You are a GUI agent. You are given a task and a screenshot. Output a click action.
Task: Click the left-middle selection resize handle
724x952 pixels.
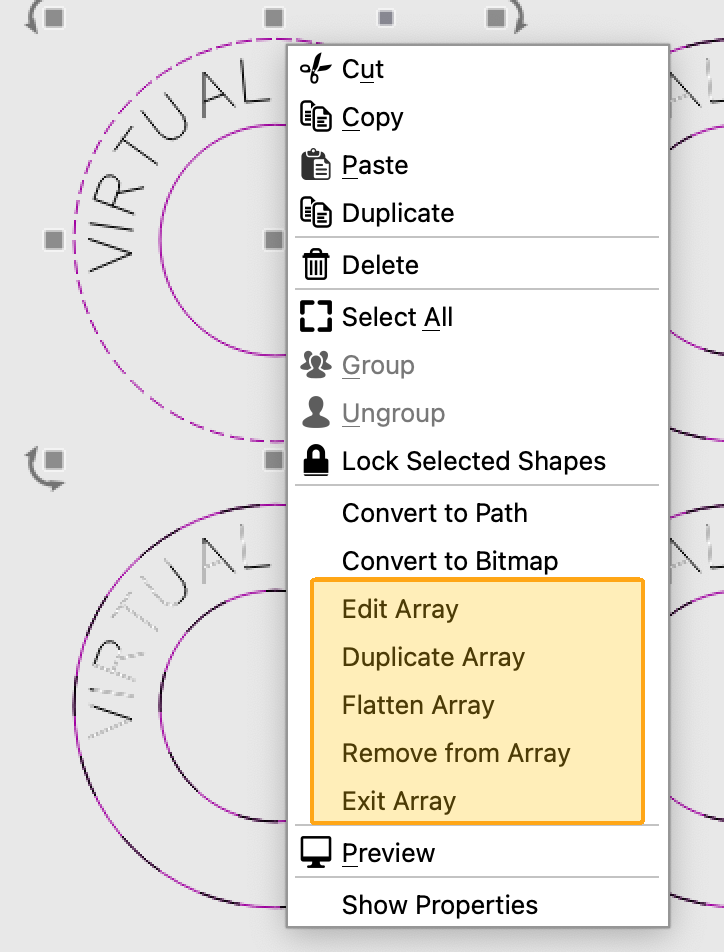coord(55,240)
